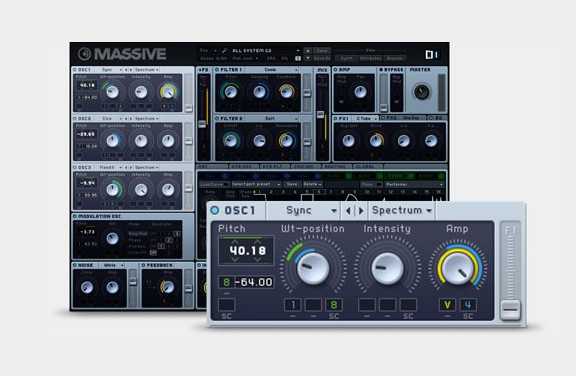Toggle Bypass power button
This screenshot has width=576, height=376.
[381, 69]
